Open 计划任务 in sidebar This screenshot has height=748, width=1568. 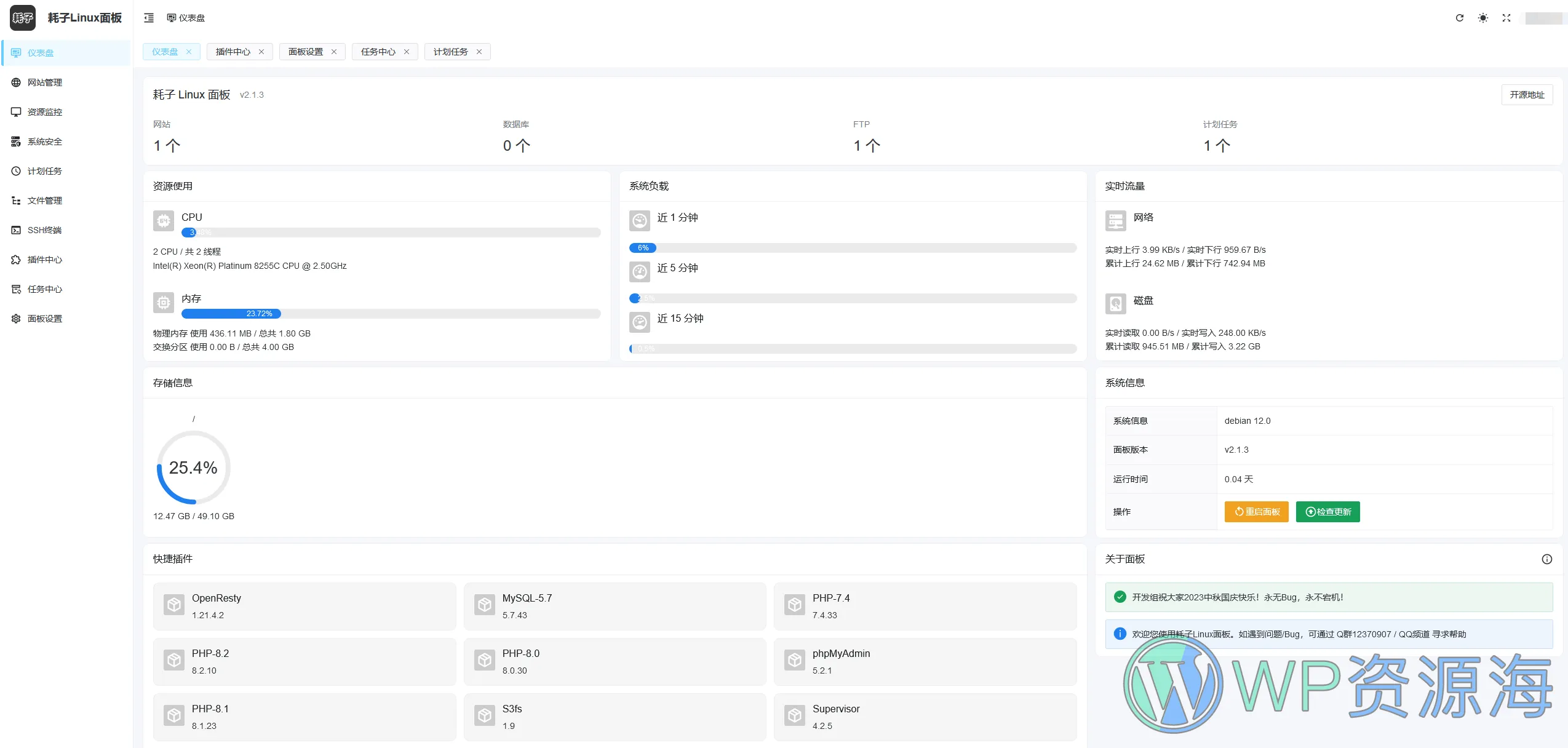pyautogui.click(x=66, y=171)
